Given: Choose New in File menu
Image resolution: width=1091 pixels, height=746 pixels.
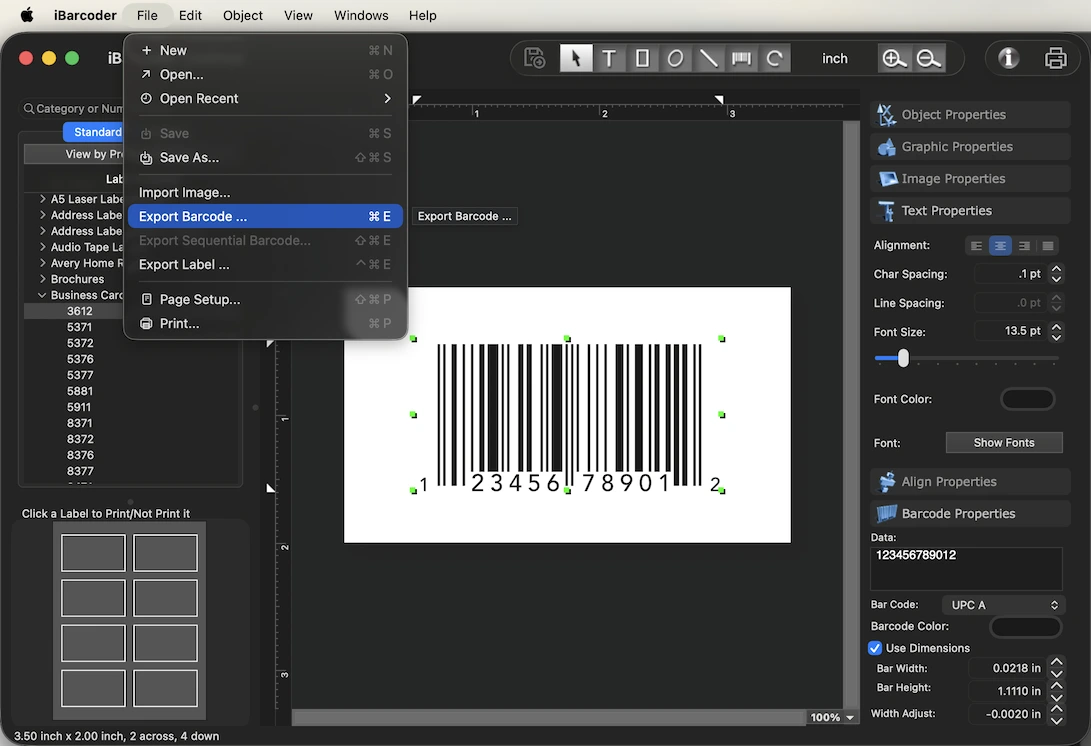Looking at the screenshot, I should click(x=265, y=50).
